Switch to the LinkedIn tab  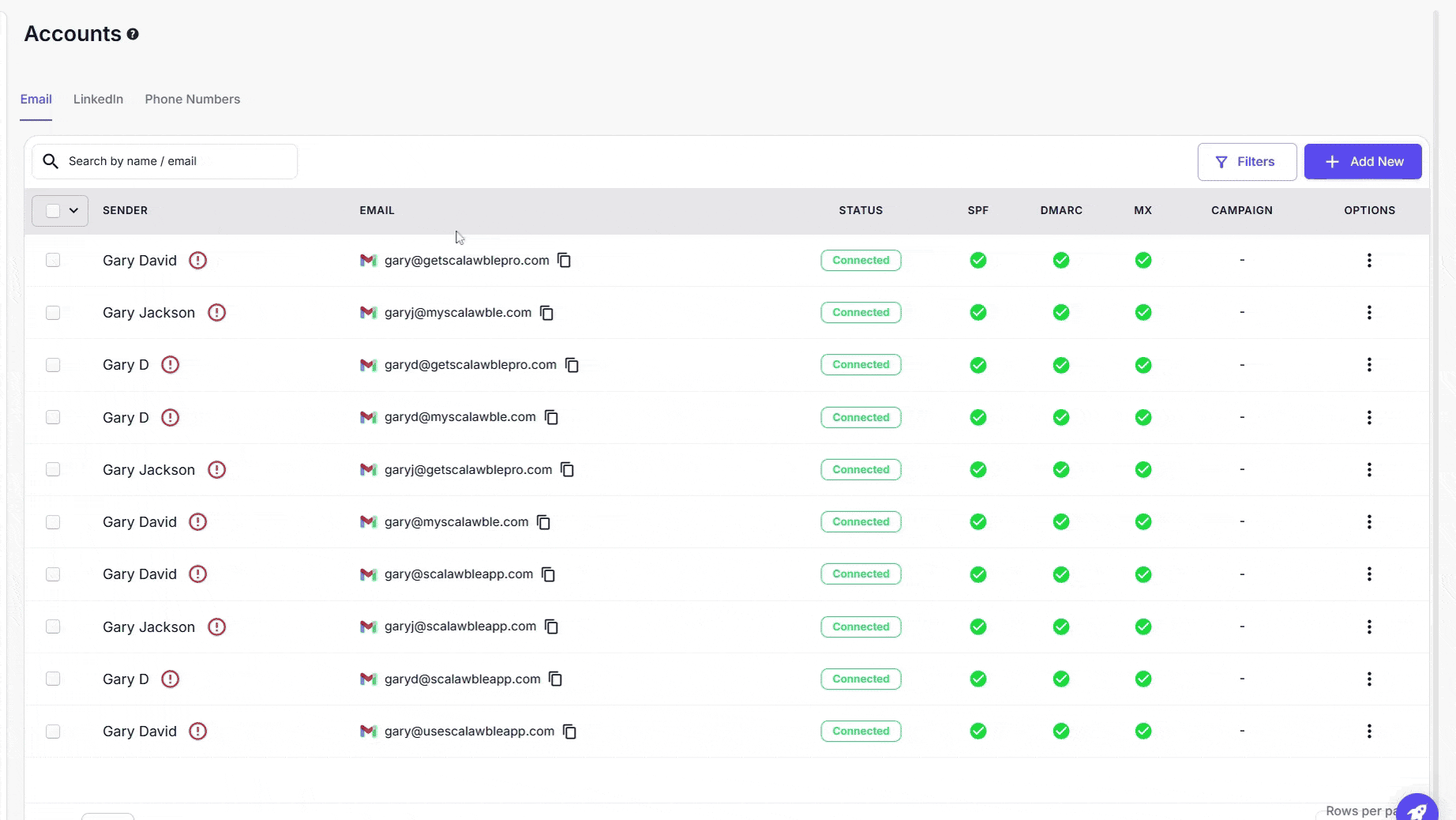coord(98,100)
